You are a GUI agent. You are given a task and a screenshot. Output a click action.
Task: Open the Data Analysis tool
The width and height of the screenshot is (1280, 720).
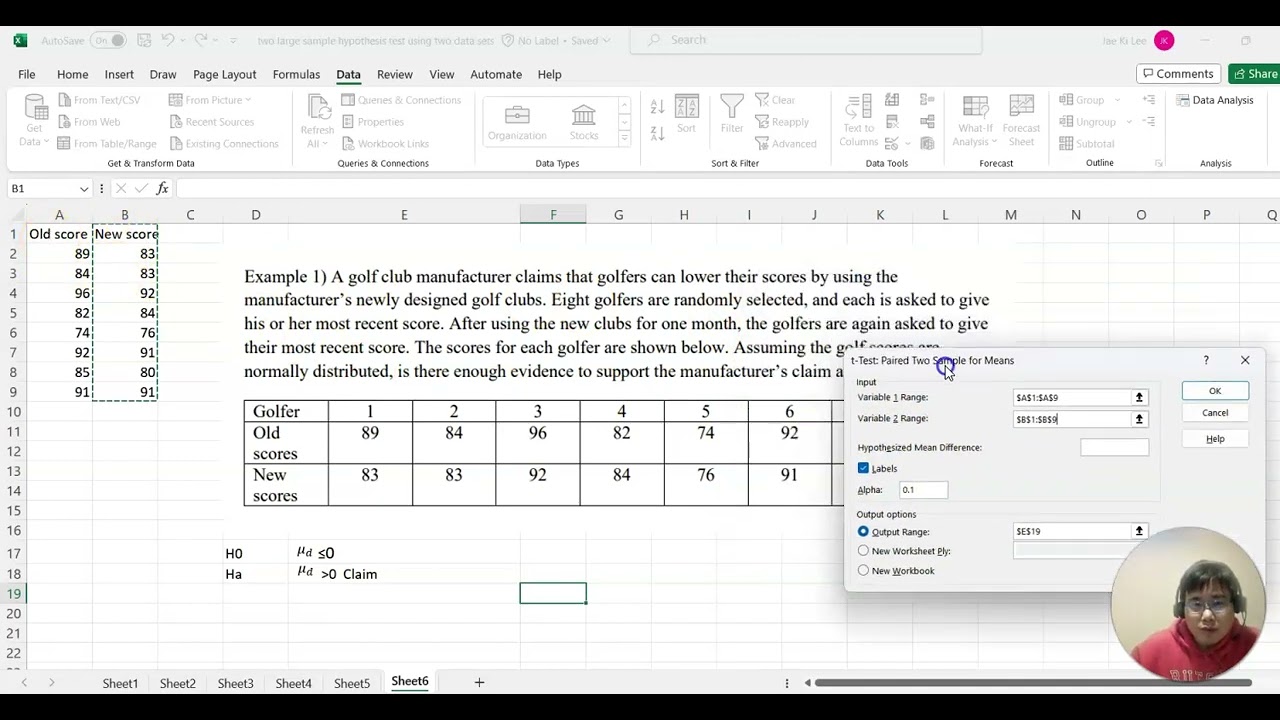pos(1215,100)
